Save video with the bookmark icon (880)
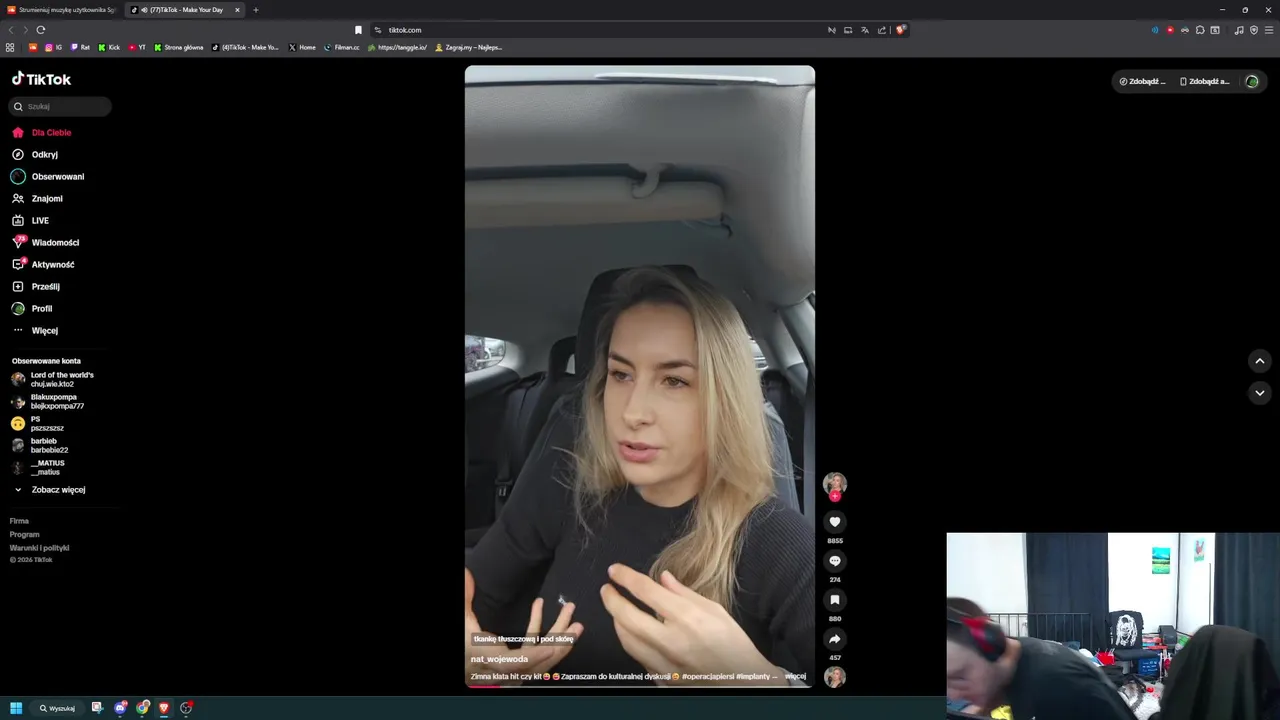This screenshot has width=1280, height=720. point(835,600)
